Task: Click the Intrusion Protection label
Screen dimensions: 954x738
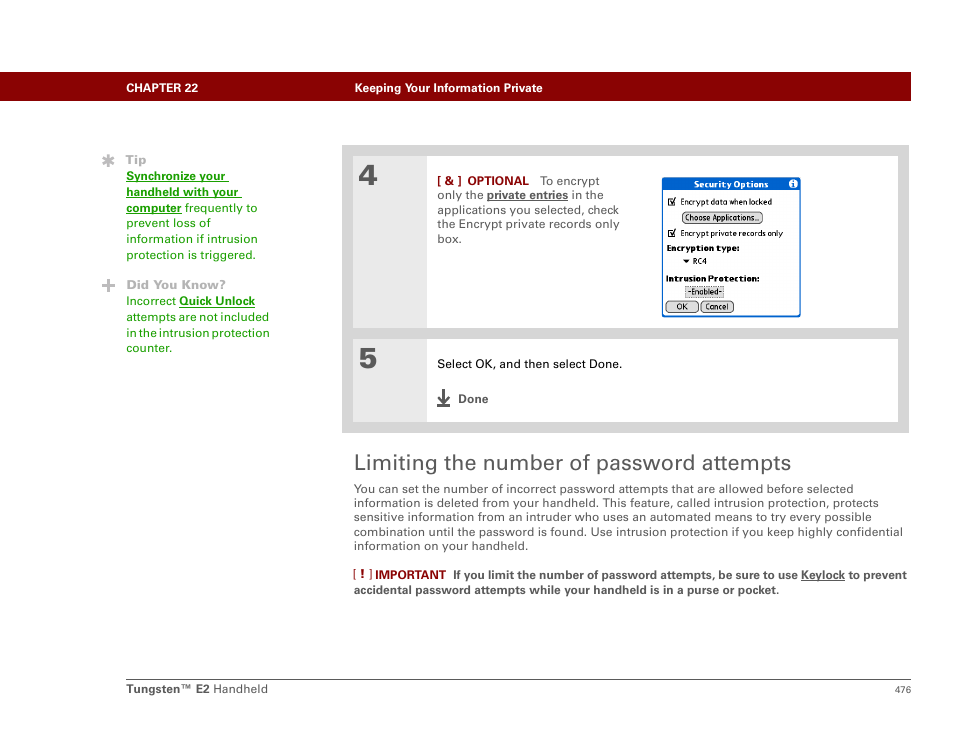Action: [x=712, y=279]
